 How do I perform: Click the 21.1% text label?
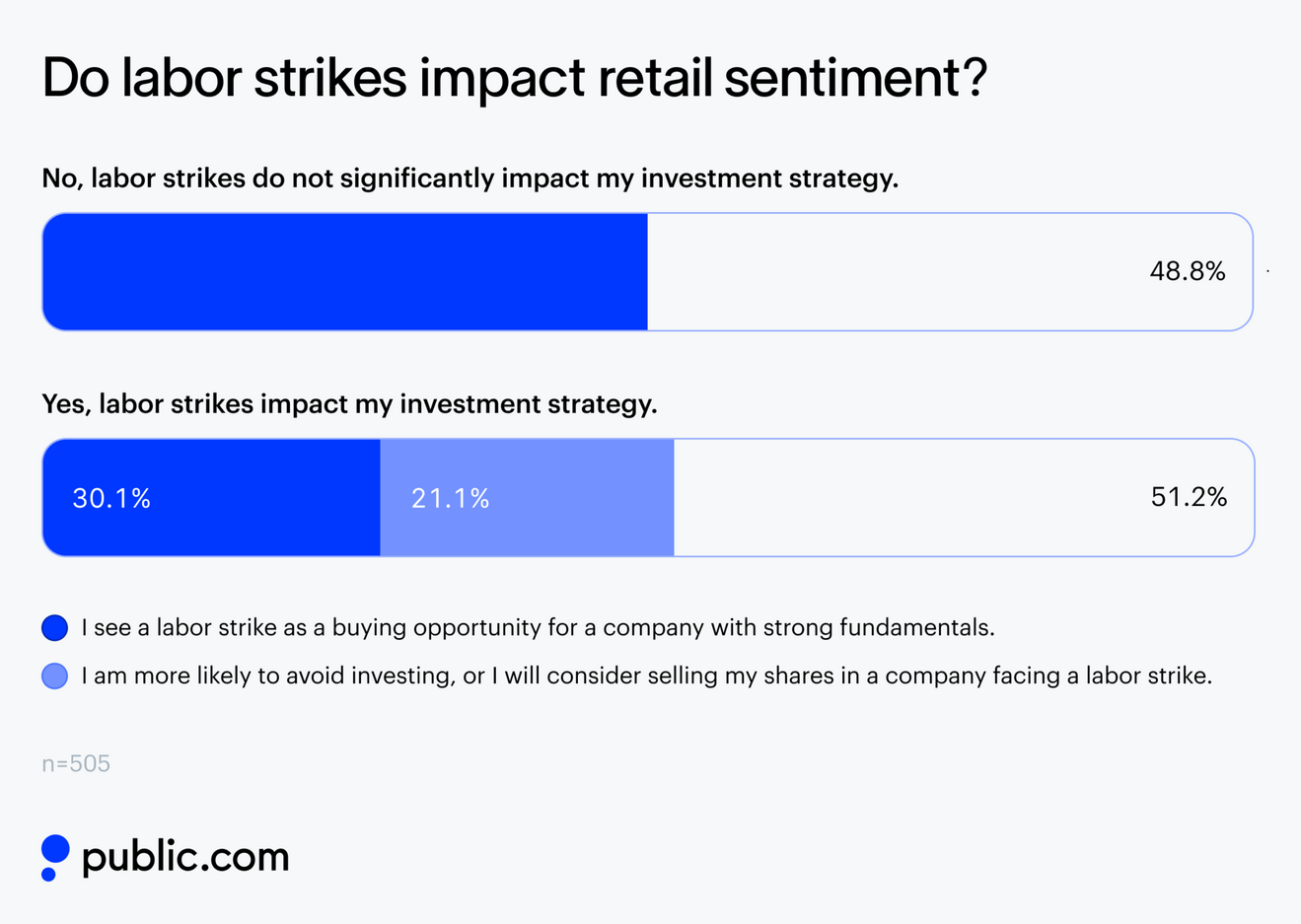click(451, 499)
